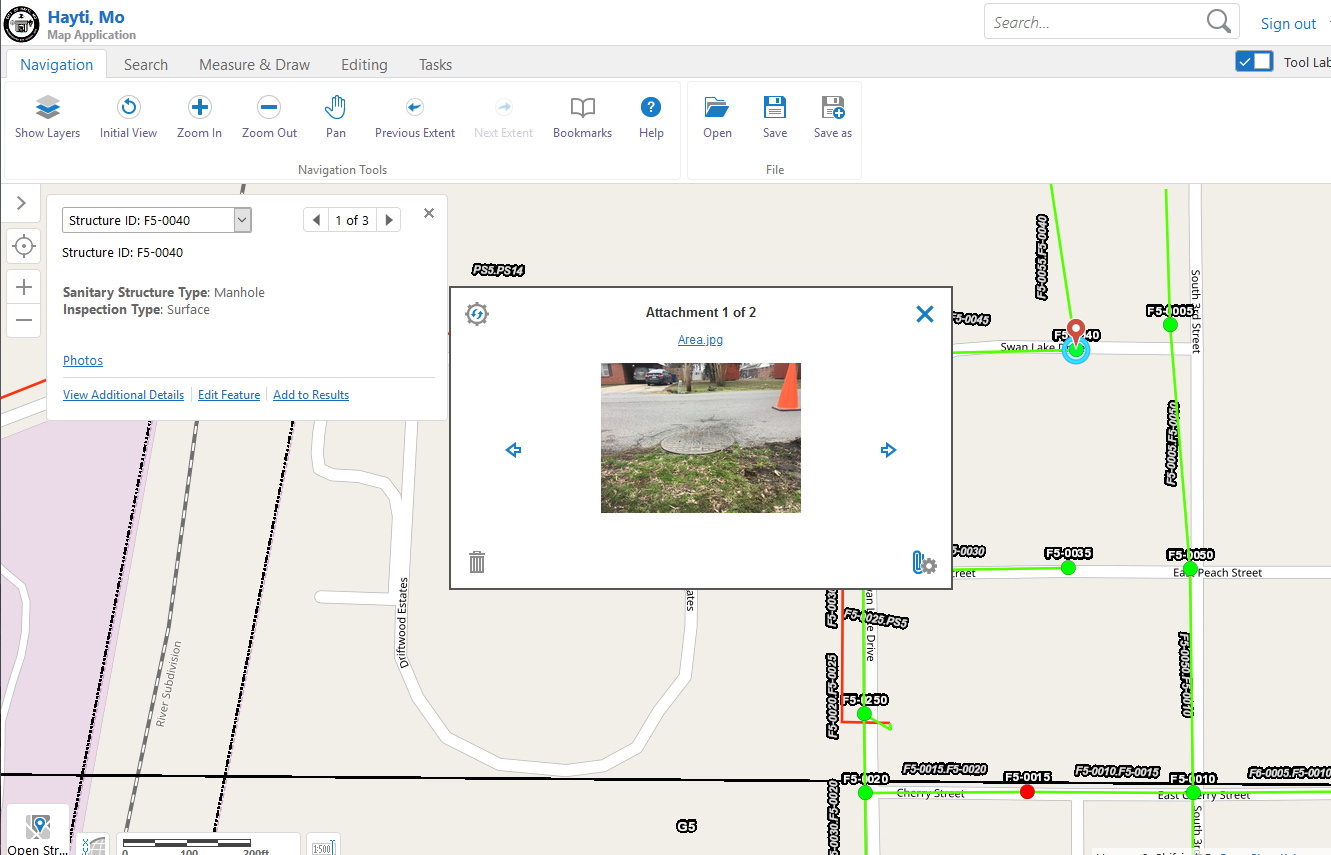Open the Structure ID F5-0040 dropdown
Viewport: 1331px width, 855px height.
[x=242, y=220]
